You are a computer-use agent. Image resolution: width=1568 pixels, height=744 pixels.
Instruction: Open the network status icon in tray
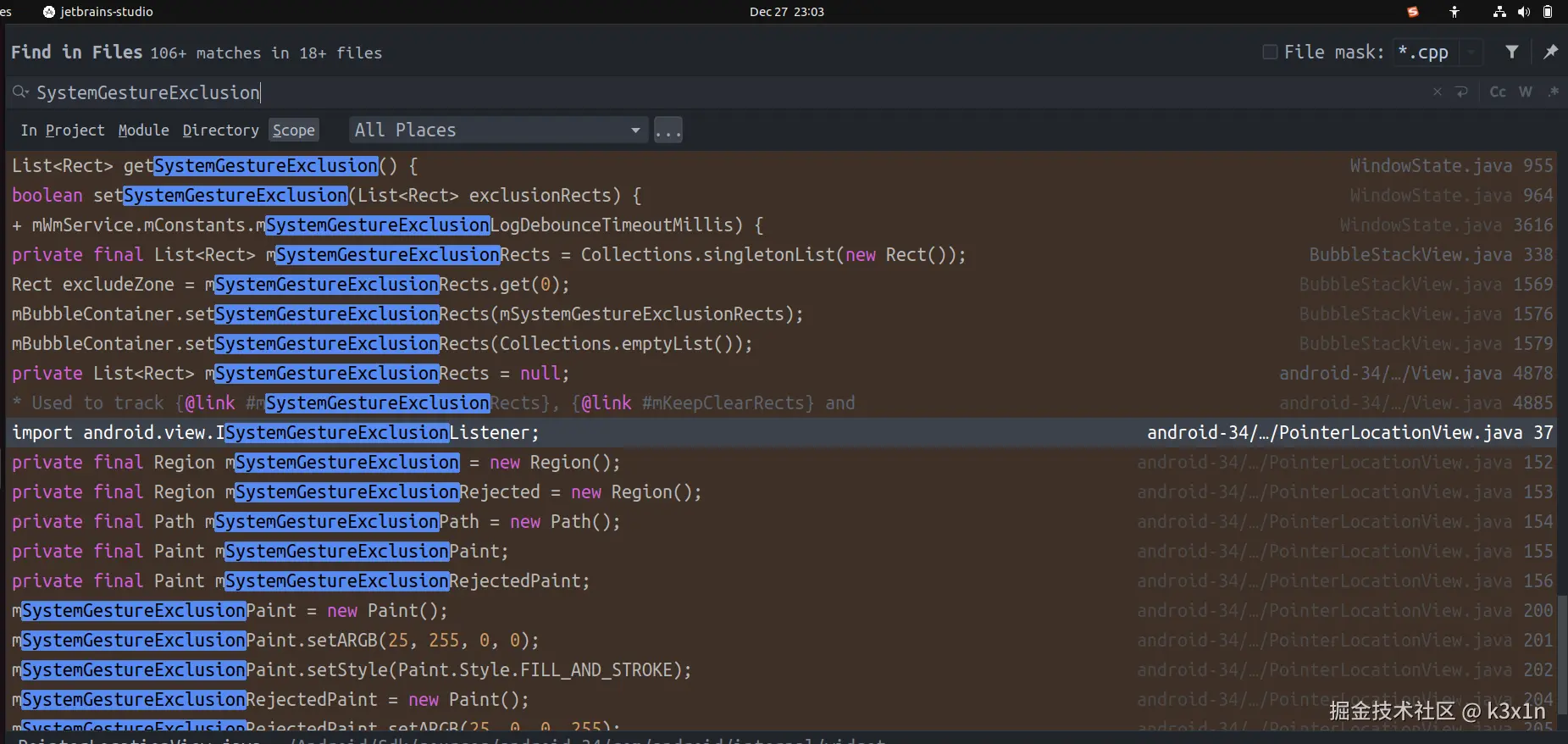pos(1499,12)
